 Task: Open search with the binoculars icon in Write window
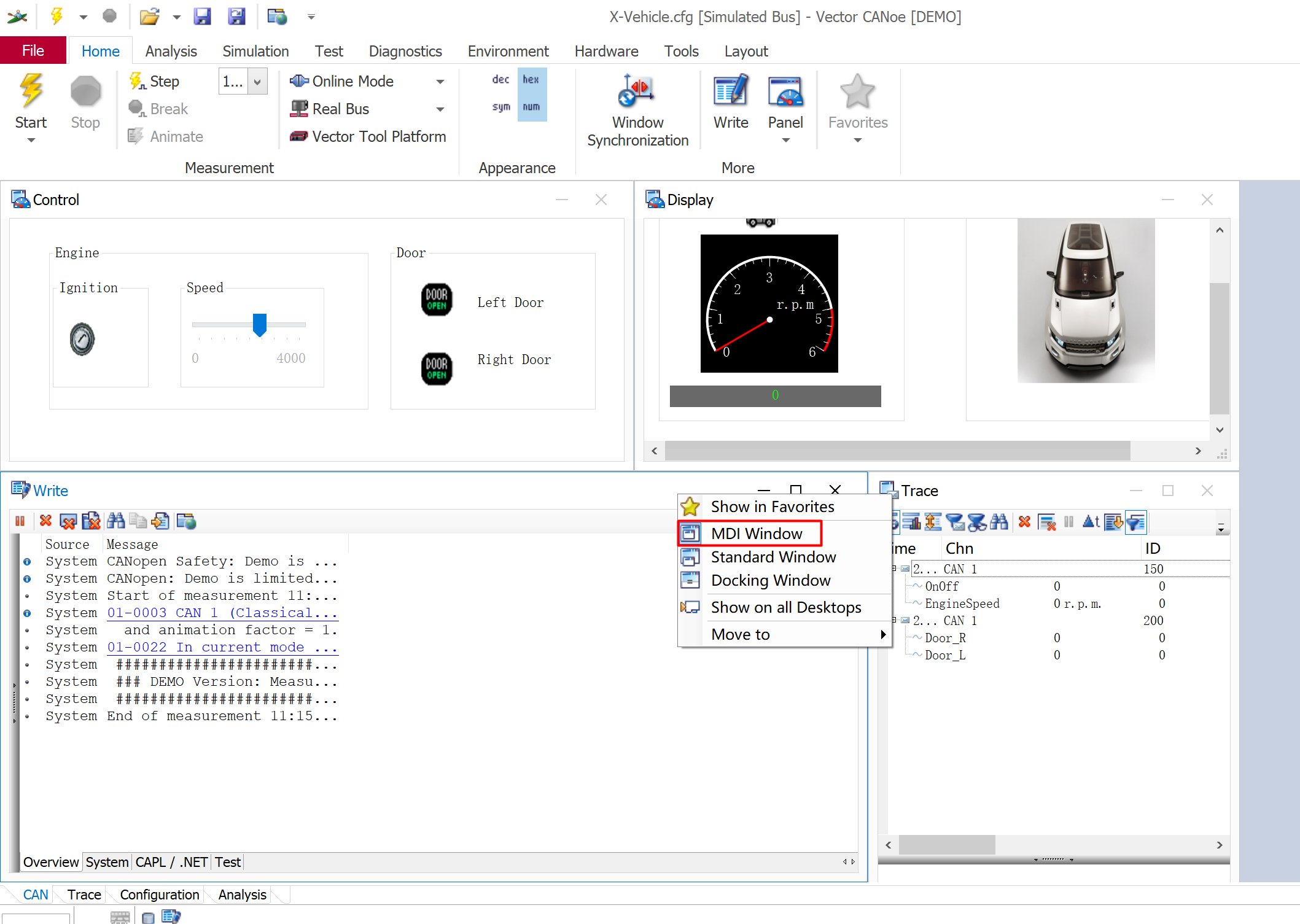click(115, 521)
